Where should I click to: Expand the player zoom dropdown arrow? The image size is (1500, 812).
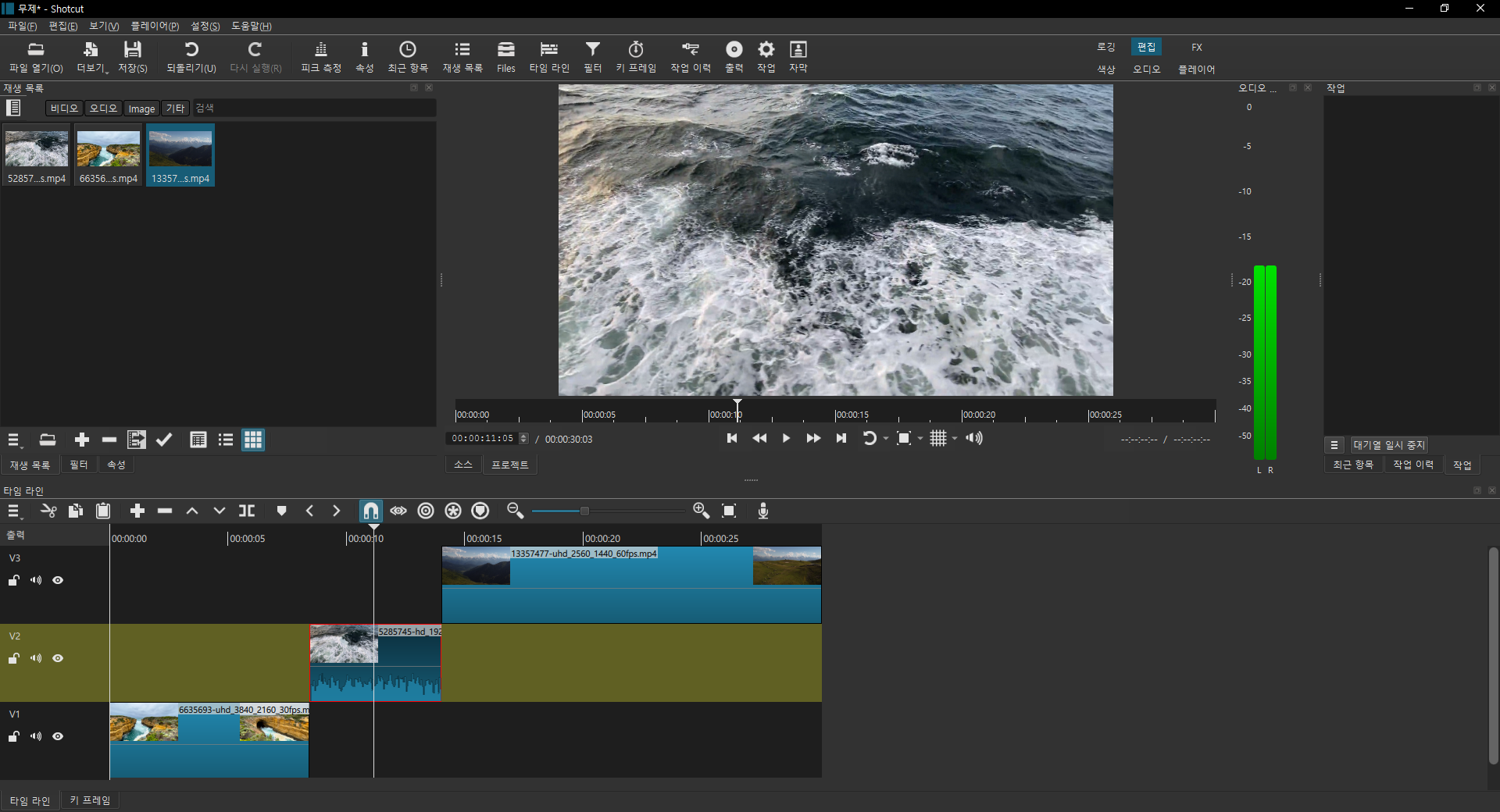(920, 438)
